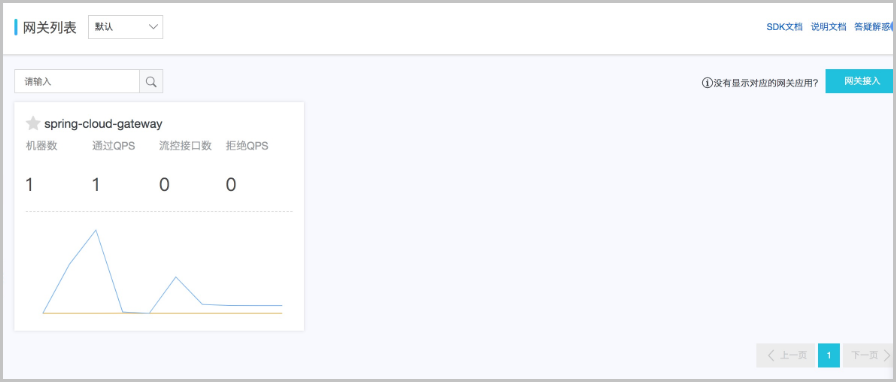This screenshot has height=382, width=896.
Task: Click the search magnifier icon
Action: click(x=151, y=82)
